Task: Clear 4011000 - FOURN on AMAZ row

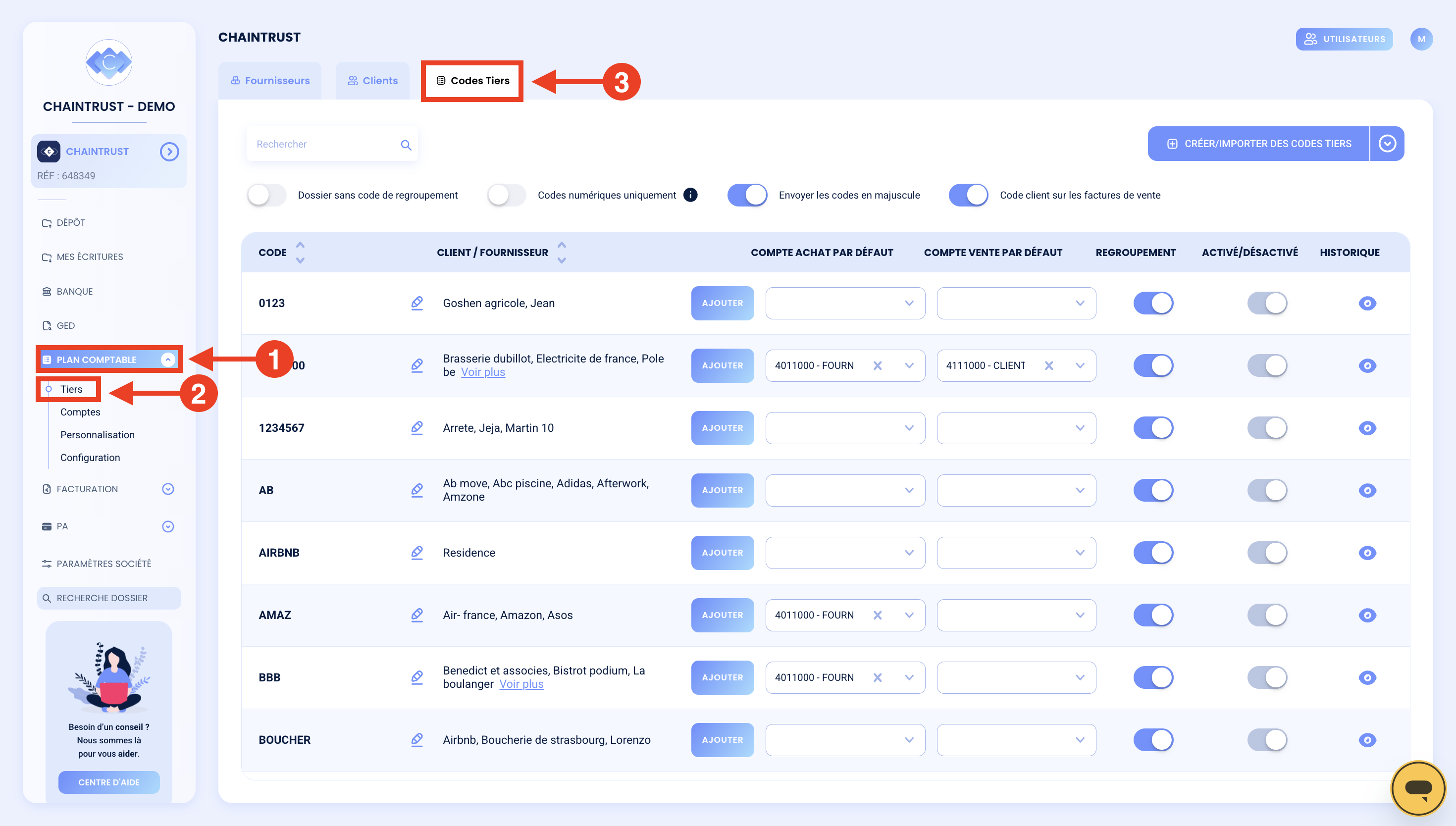Action: [878, 615]
